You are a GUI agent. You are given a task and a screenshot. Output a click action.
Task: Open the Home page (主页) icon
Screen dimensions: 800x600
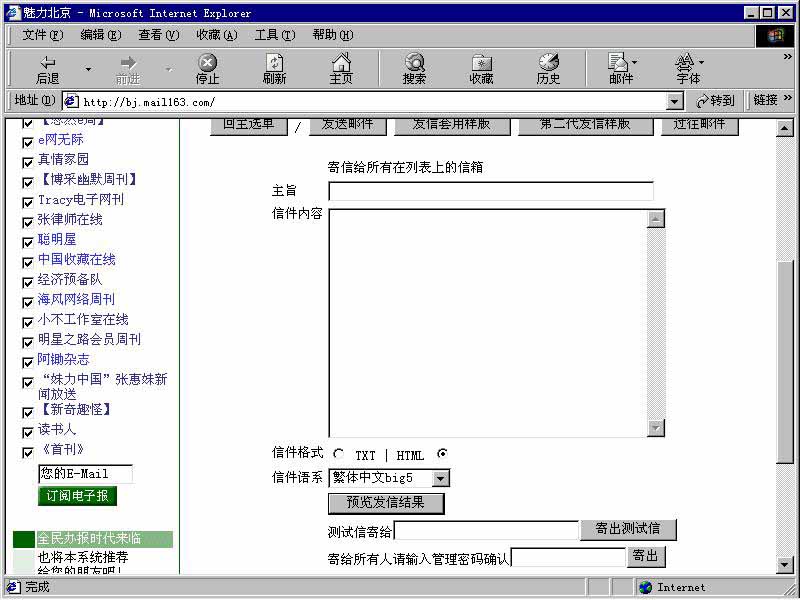click(343, 68)
